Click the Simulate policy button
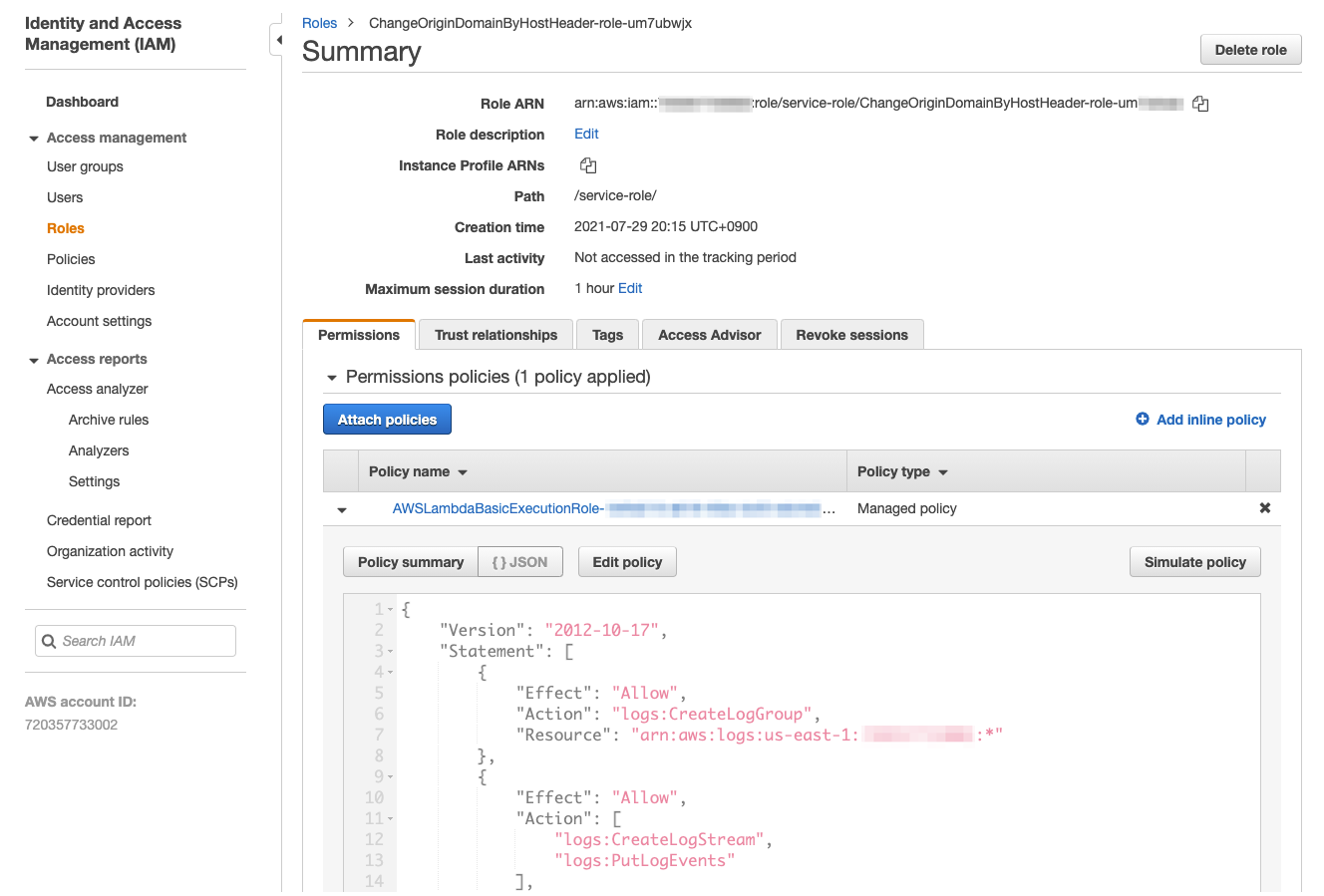1324x896 pixels. tap(1194, 562)
